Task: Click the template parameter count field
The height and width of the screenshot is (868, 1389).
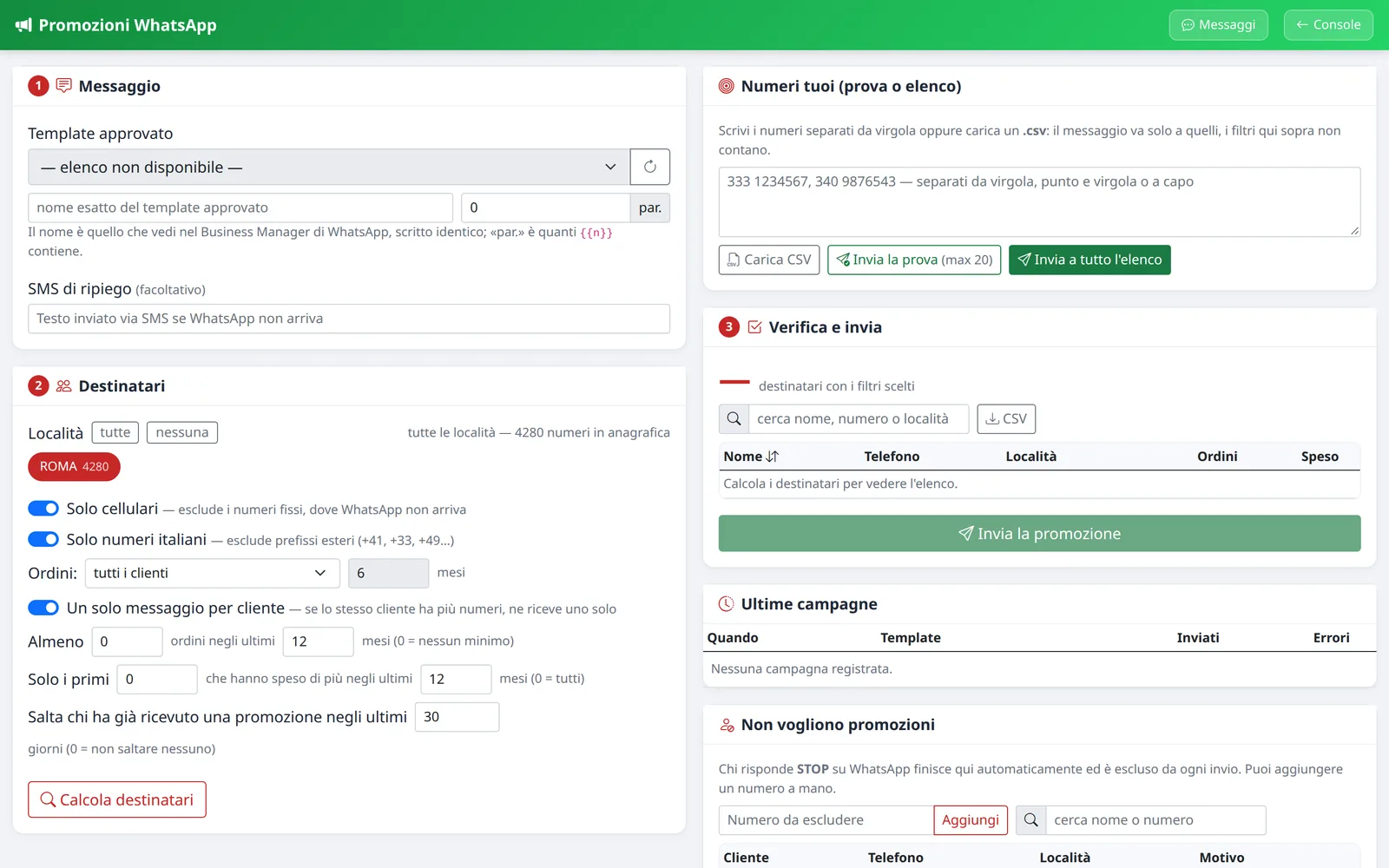Action: pos(545,207)
